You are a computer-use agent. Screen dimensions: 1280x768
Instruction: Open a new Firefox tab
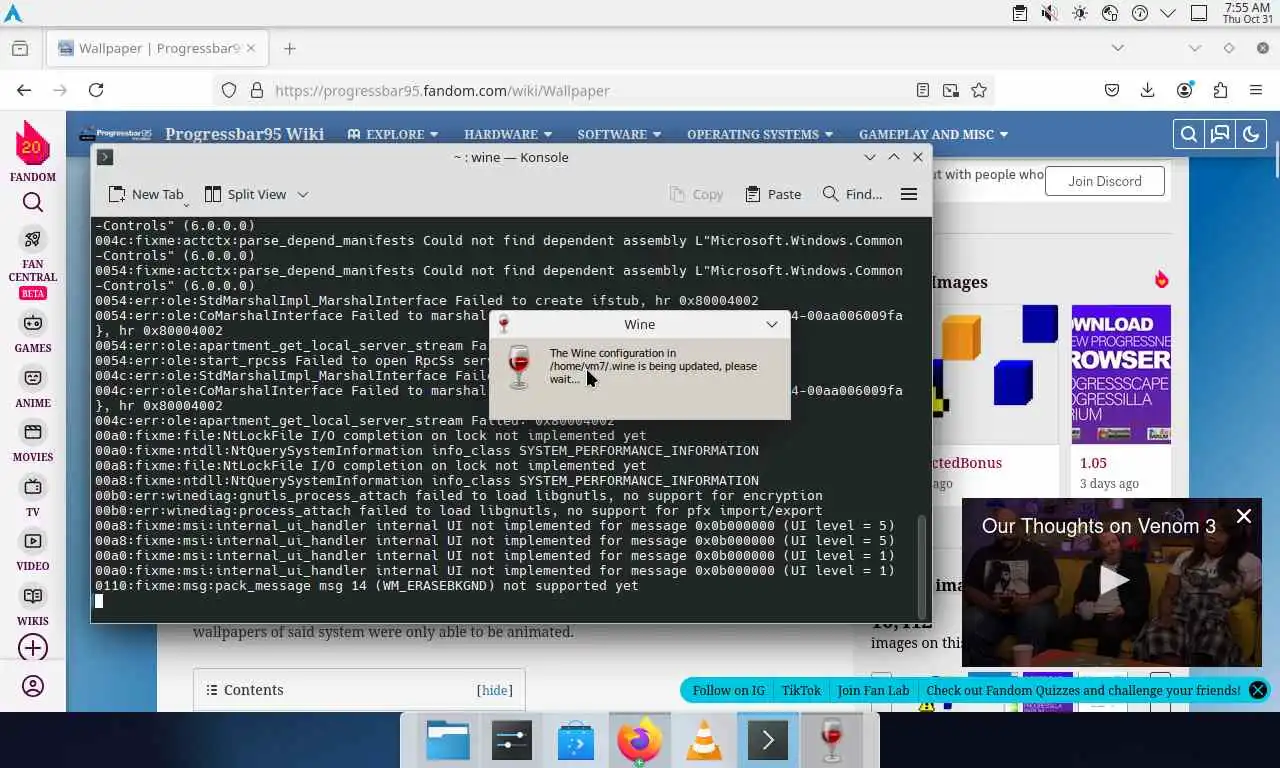pyautogui.click(x=290, y=48)
